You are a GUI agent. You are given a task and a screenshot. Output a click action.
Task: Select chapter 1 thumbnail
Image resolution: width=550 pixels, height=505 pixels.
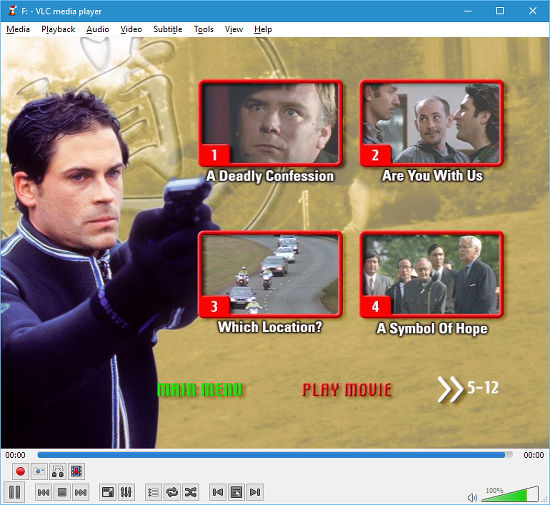coord(270,123)
